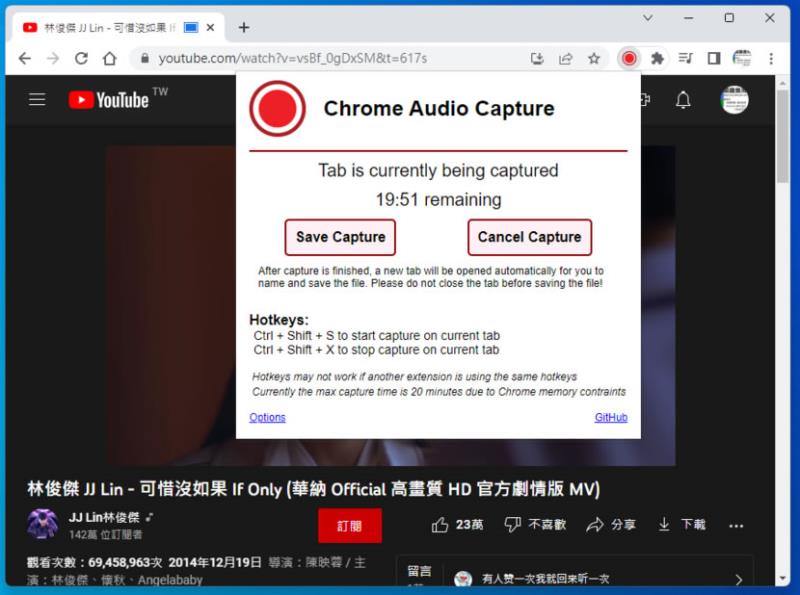800x595 pixels.
Task: Click the page vertical scrollbar thumb
Action: (783, 136)
